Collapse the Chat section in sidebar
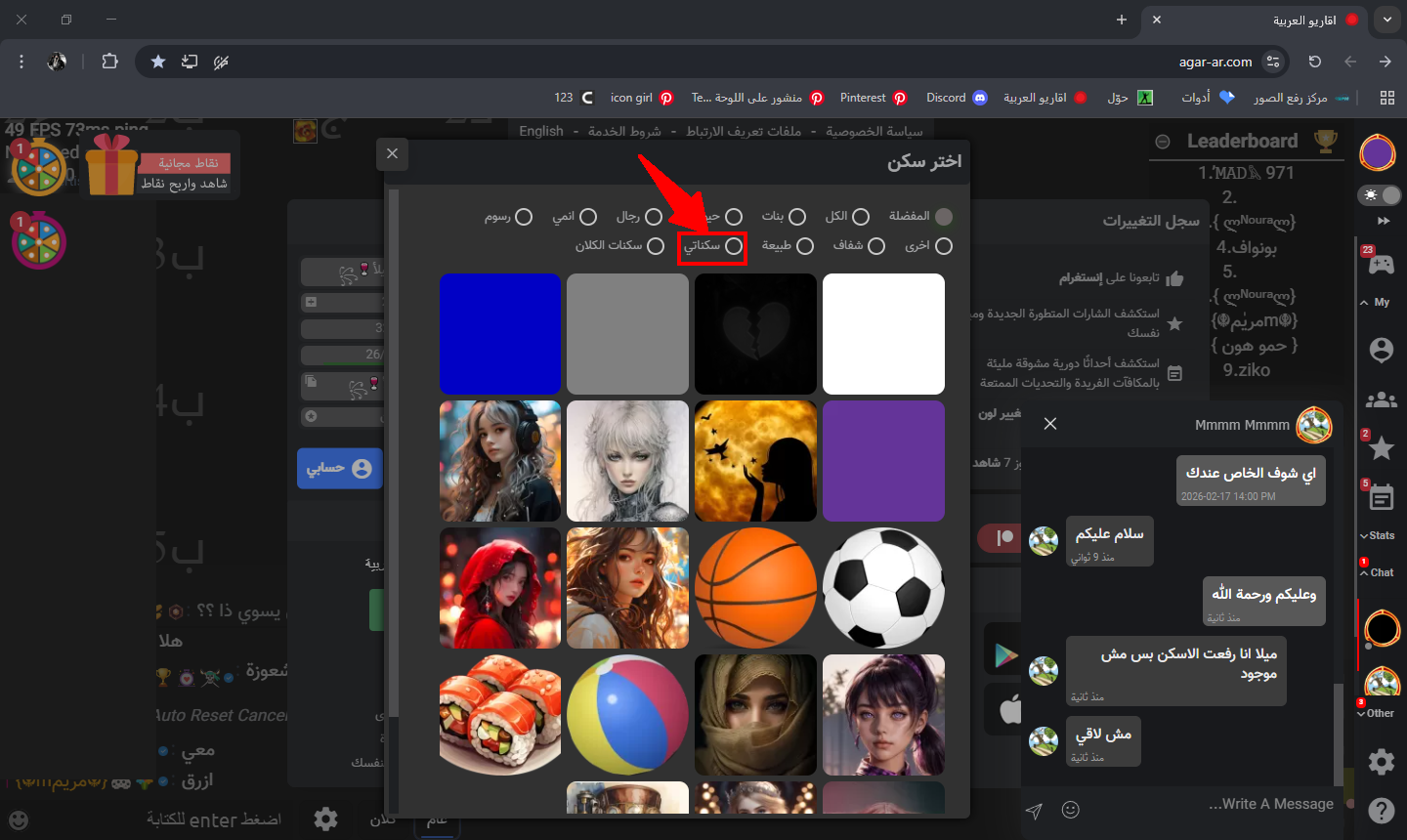The height and width of the screenshot is (840, 1407). (x=1377, y=572)
